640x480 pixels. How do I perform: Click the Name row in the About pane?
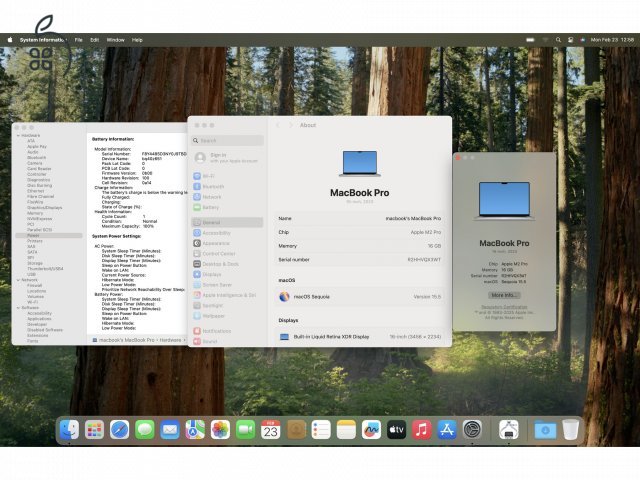point(360,219)
